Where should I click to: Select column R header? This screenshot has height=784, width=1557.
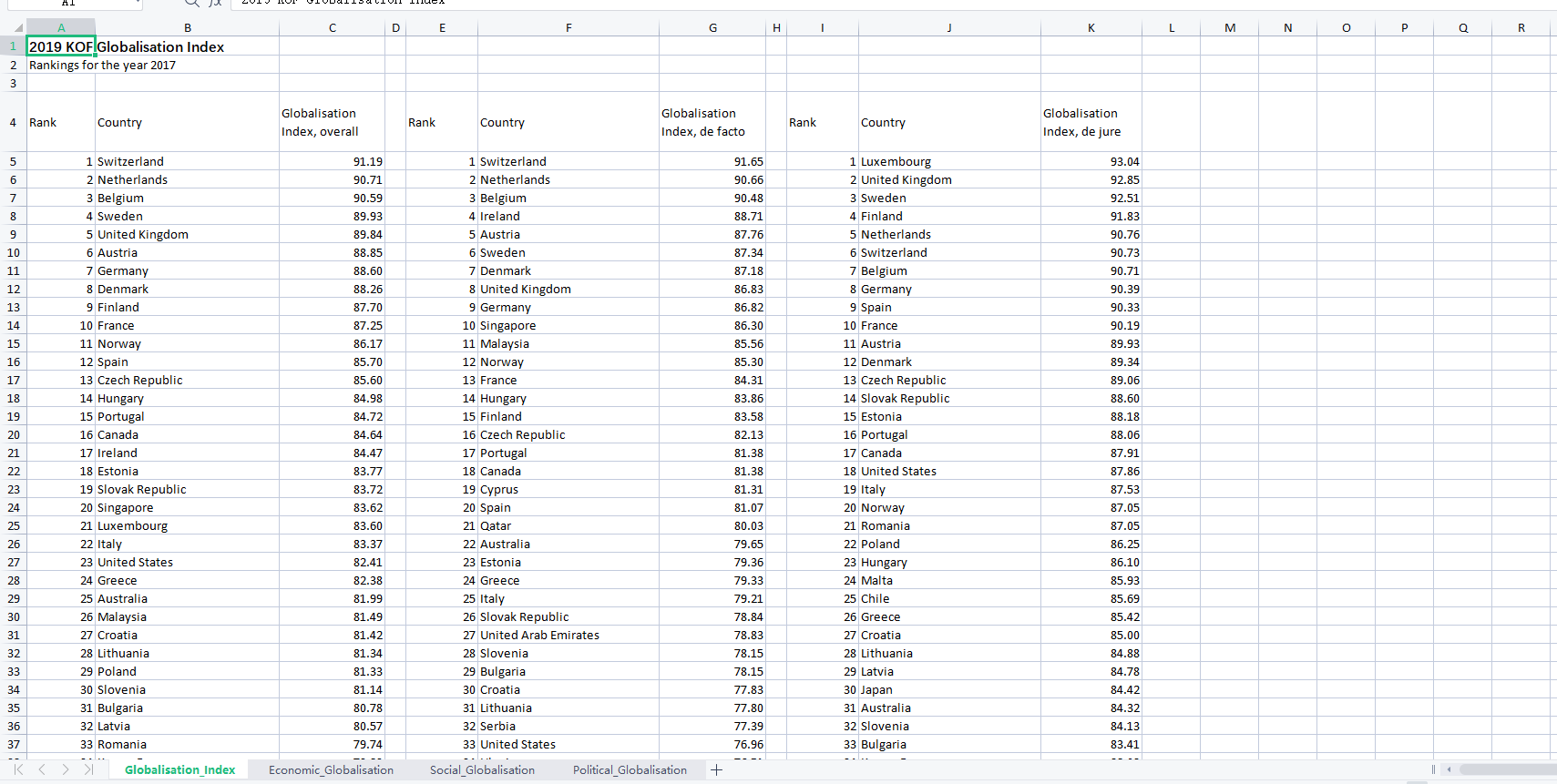pos(1521,27)
